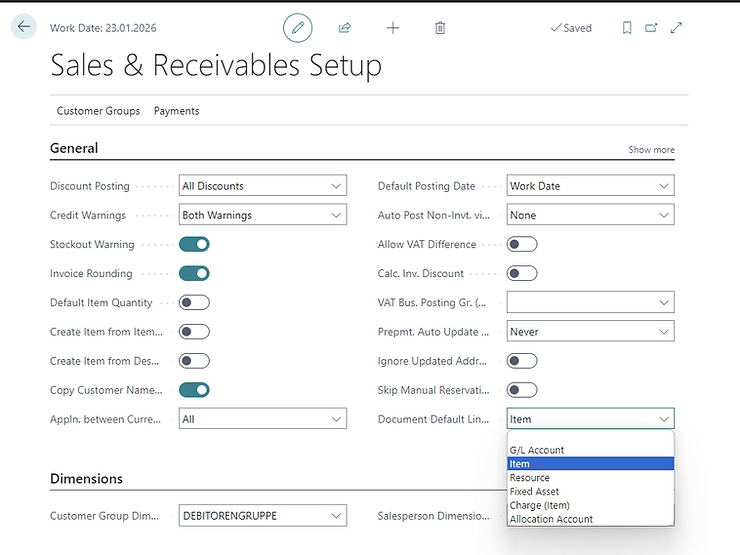Click the share icon

click(x=345, y=28)
